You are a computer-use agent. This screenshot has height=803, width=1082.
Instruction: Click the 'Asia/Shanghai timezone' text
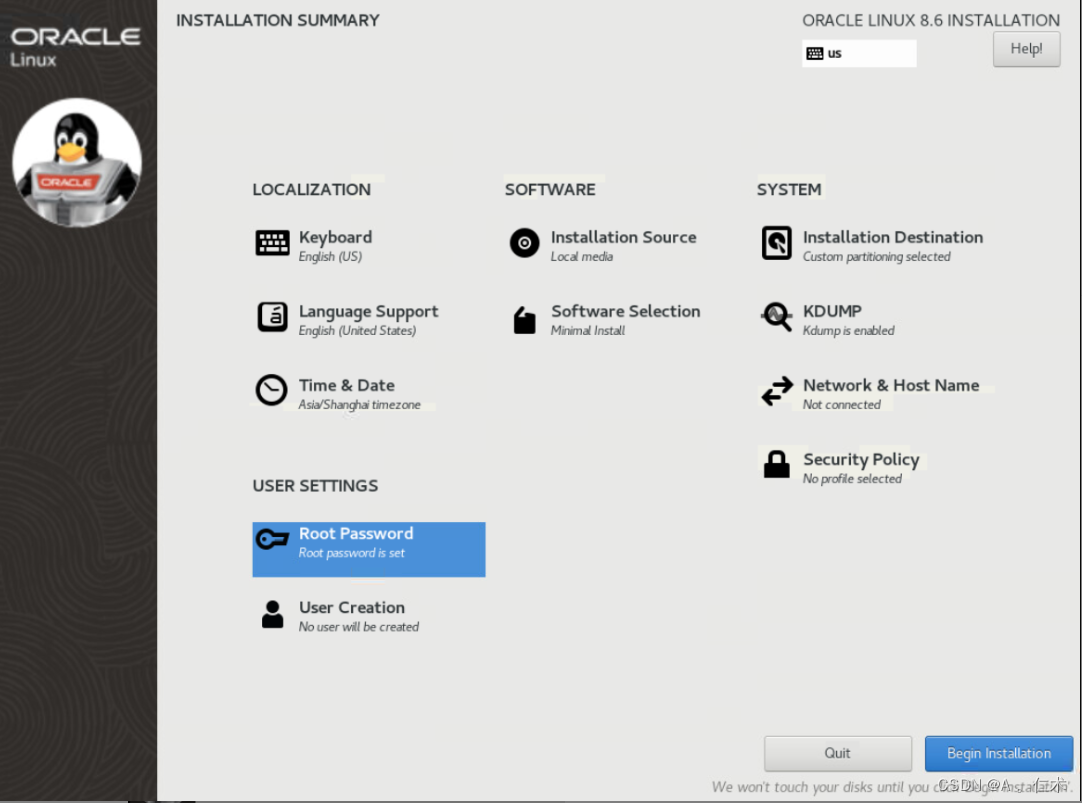[360, 405]
